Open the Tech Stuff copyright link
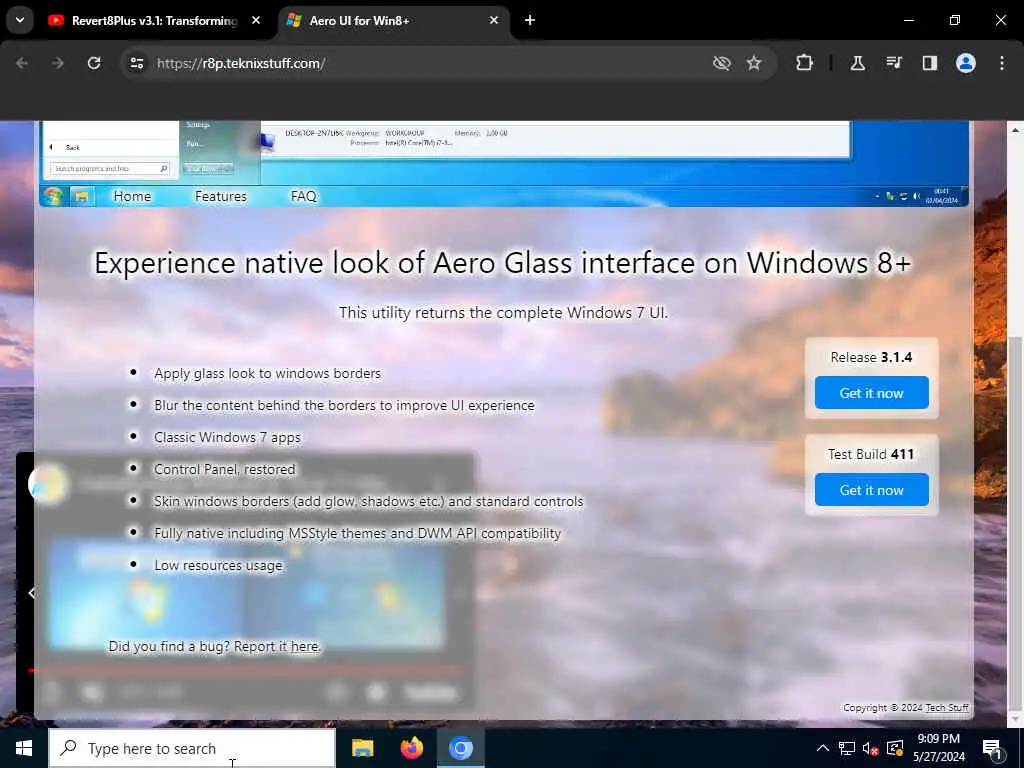 tap(947, 707)
